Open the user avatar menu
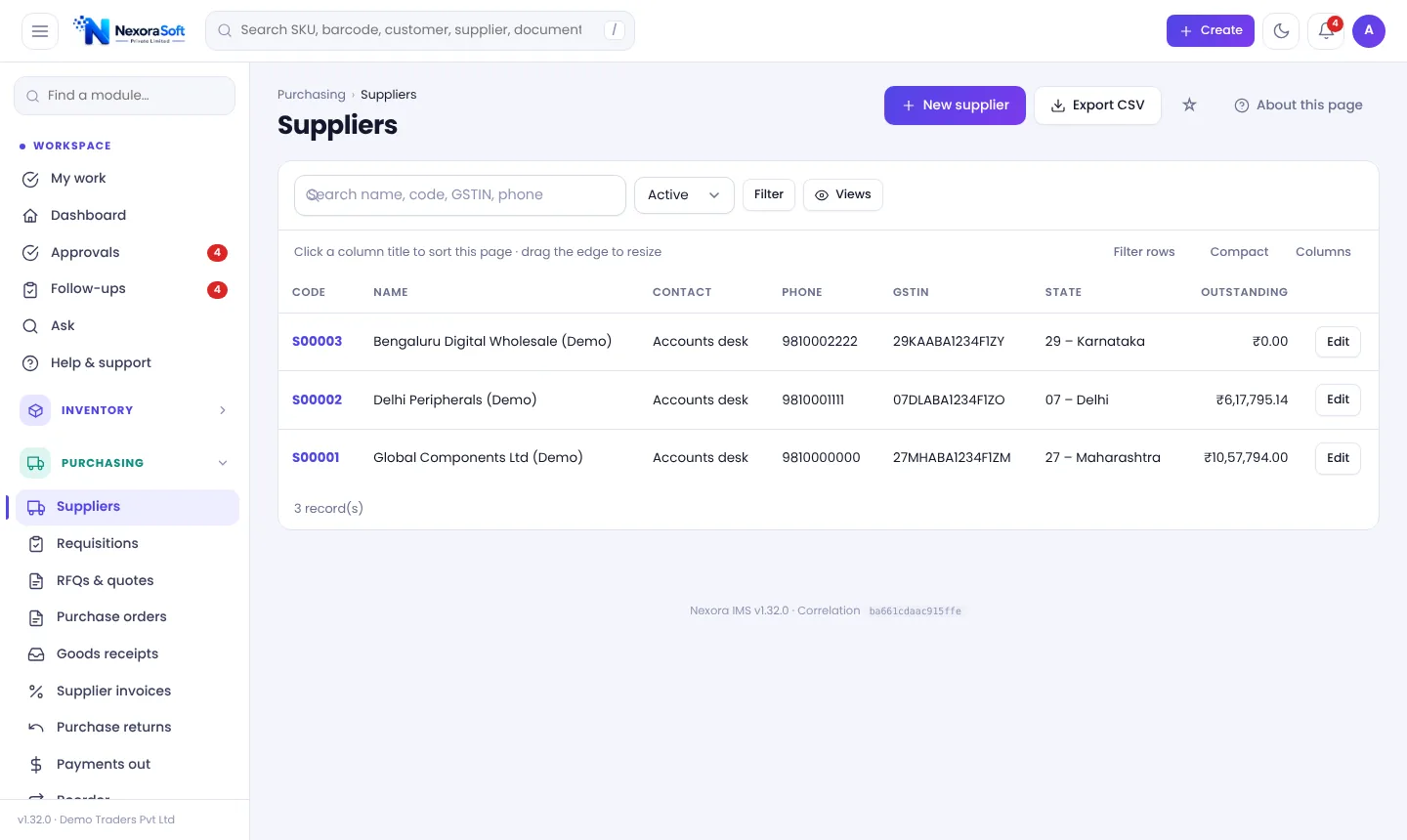Viewport: 1407px width, 840px height. pos(1369,31)
